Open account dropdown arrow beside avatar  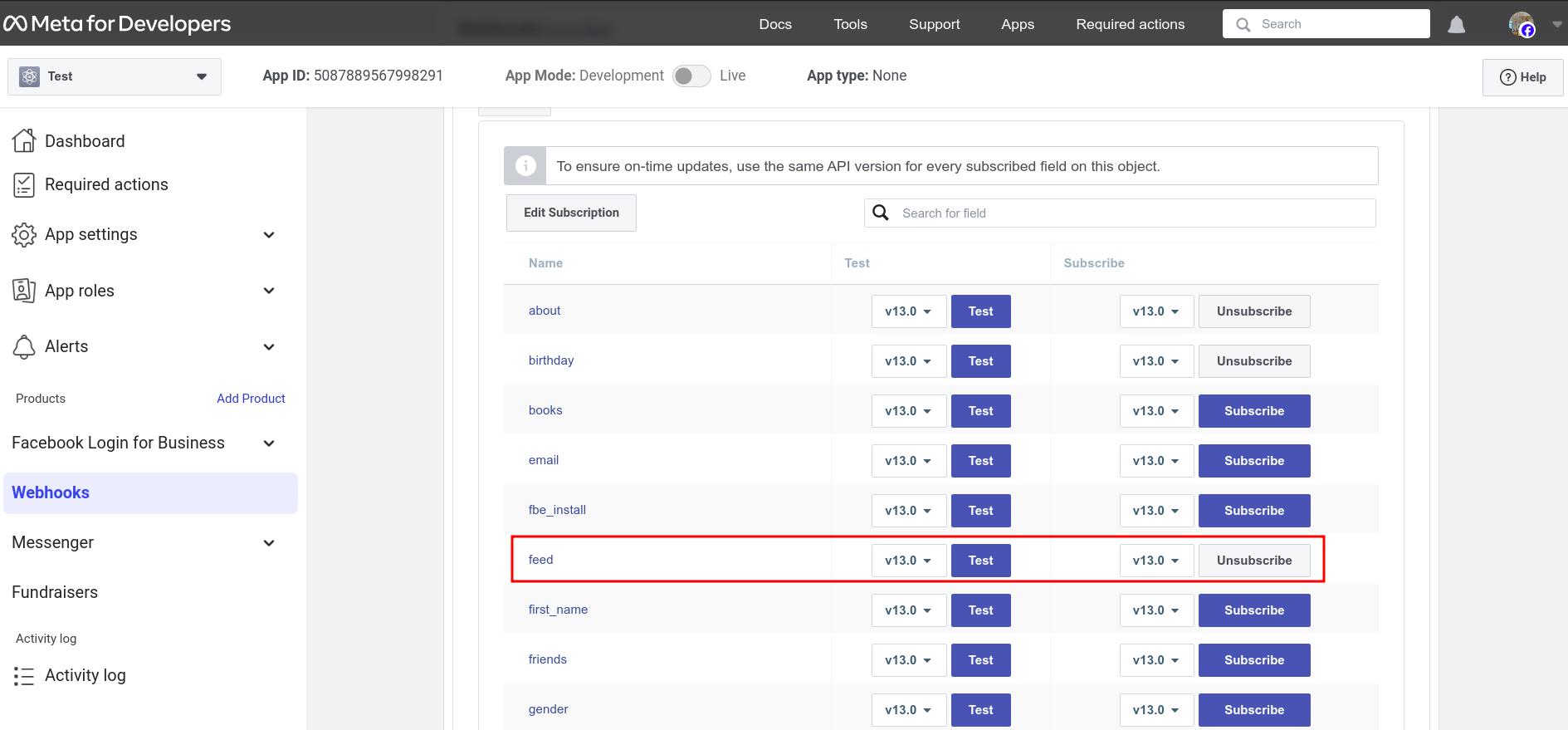click(1556, 25)
